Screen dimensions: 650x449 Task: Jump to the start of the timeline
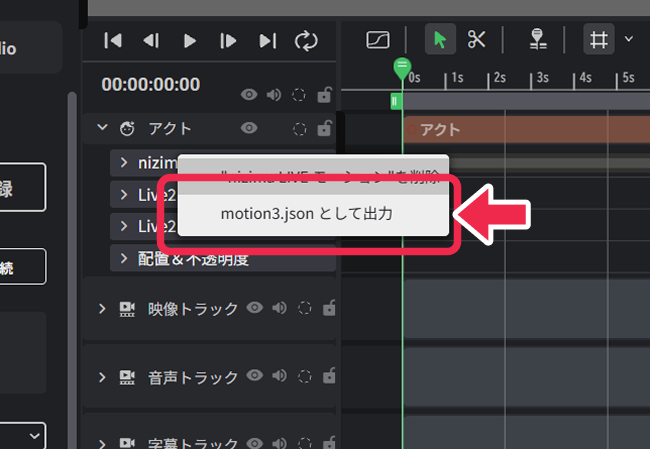tap(113, 41)
